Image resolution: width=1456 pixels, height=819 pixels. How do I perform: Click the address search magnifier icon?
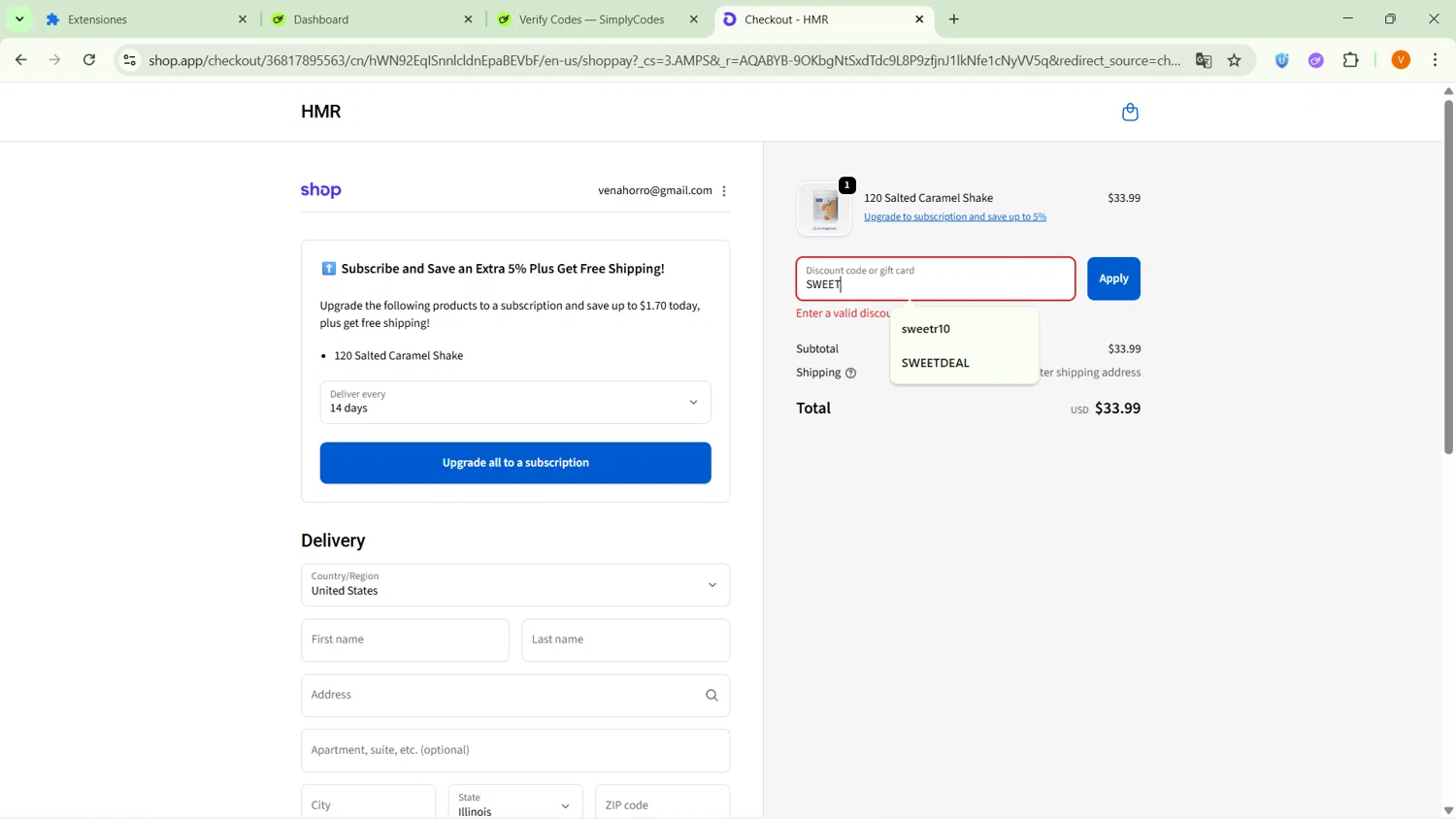[711, 695]
